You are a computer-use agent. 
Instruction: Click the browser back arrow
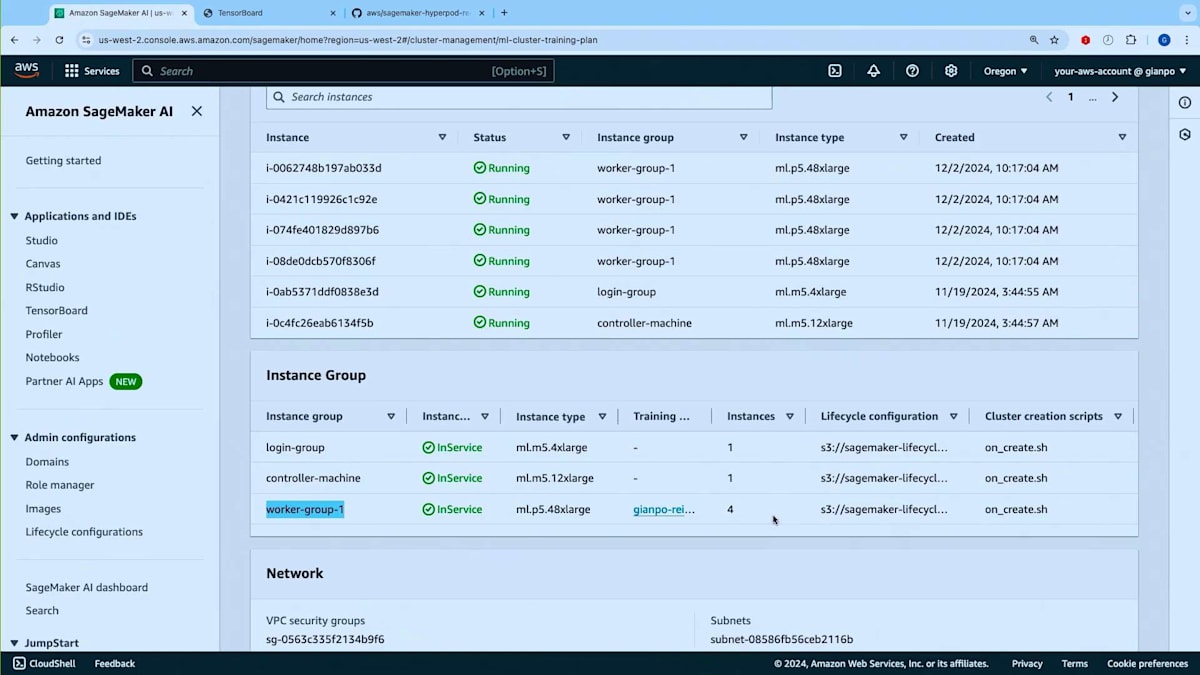[x=14, y=40]
